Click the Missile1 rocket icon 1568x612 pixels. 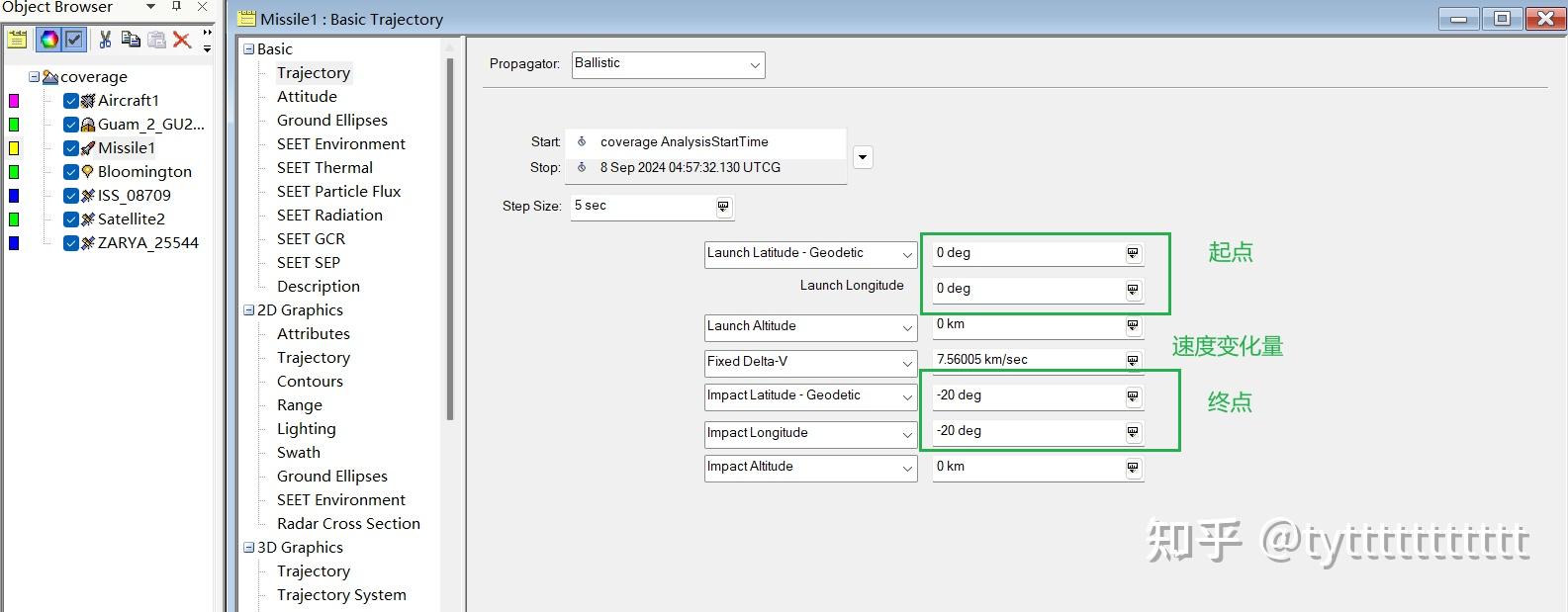[x=88, y=148]
